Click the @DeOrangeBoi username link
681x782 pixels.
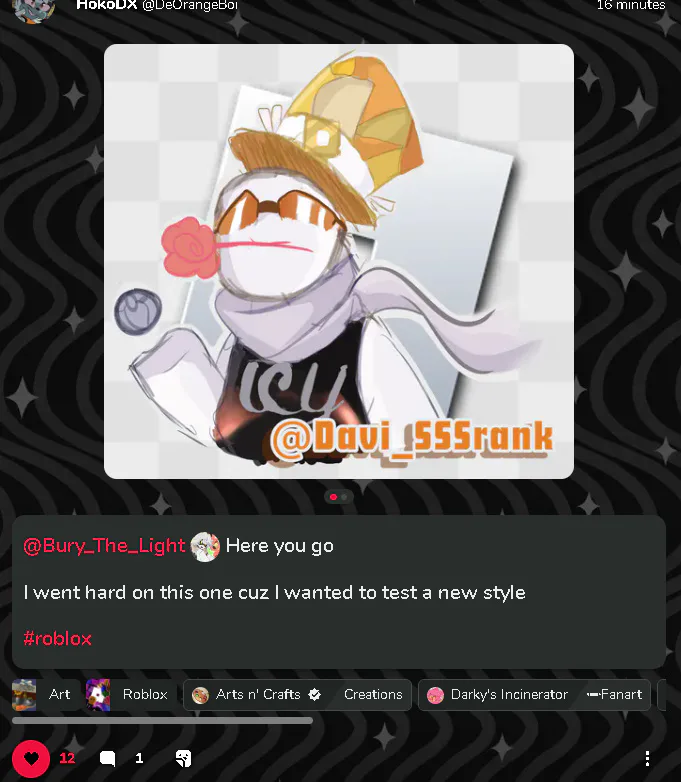(190, 5)
